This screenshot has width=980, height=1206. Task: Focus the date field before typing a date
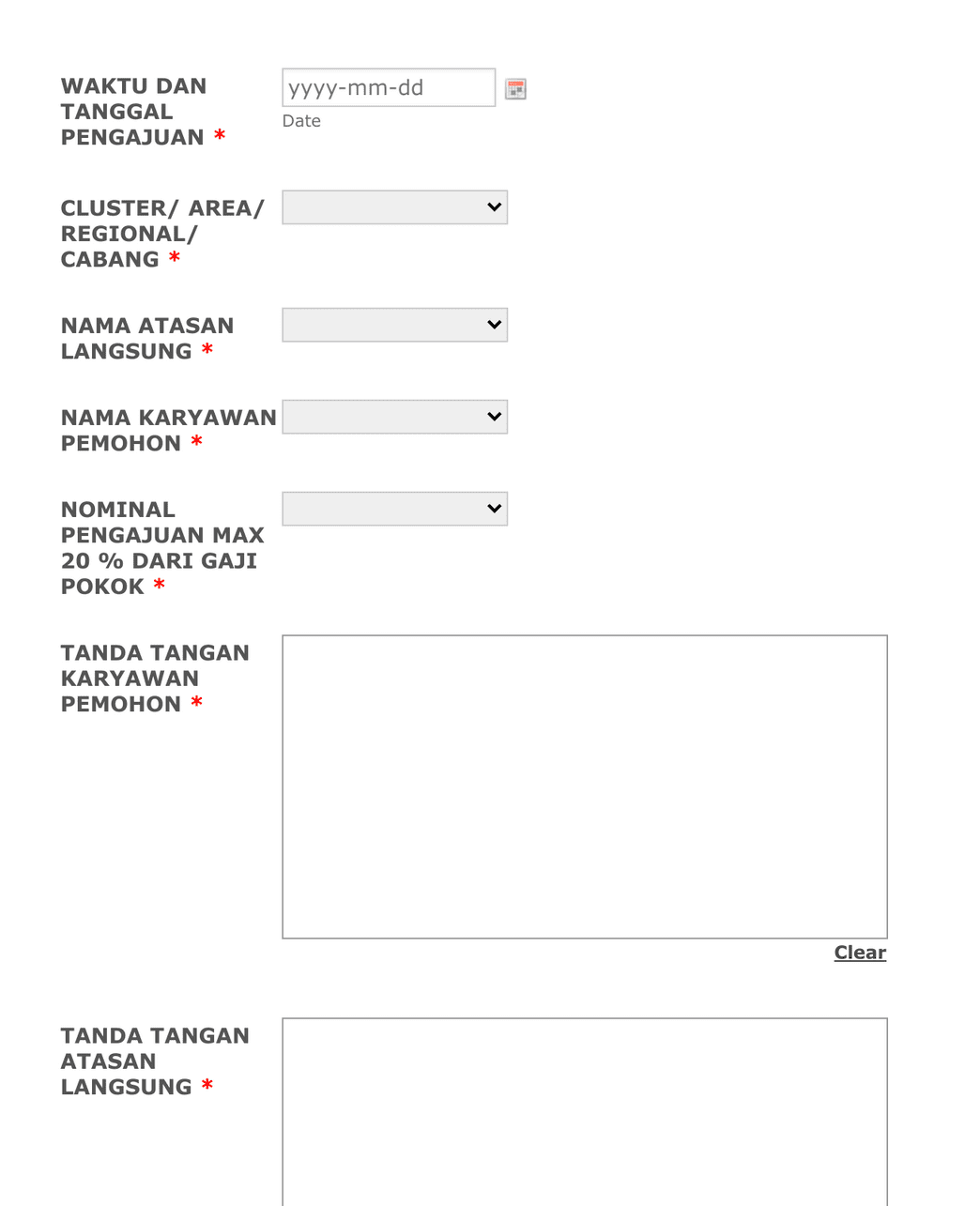click(x=388, y=87)
